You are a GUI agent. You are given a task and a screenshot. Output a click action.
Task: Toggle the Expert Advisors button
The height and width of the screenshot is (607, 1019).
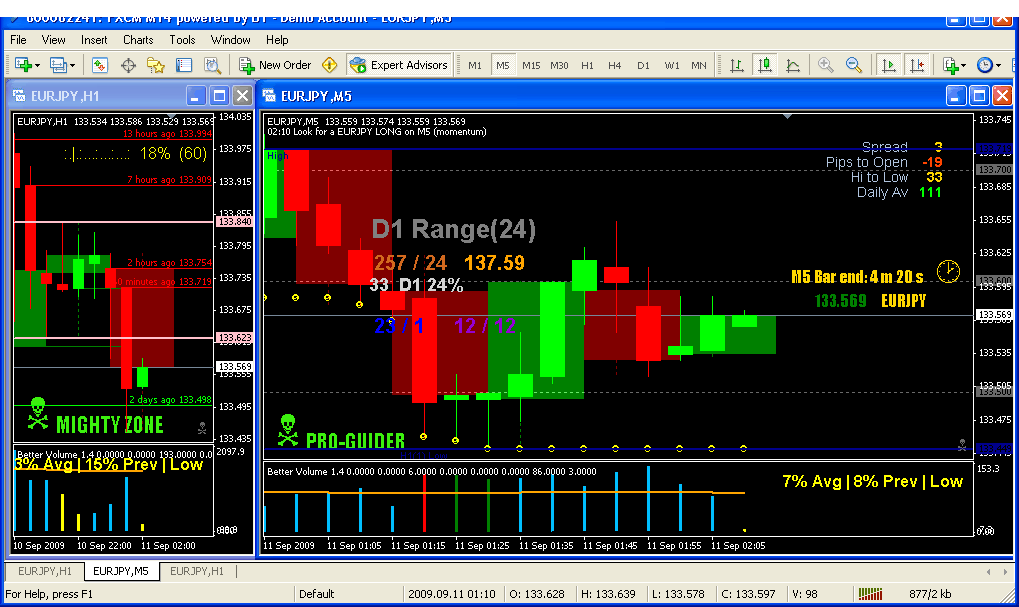click(x=398, y=65)
